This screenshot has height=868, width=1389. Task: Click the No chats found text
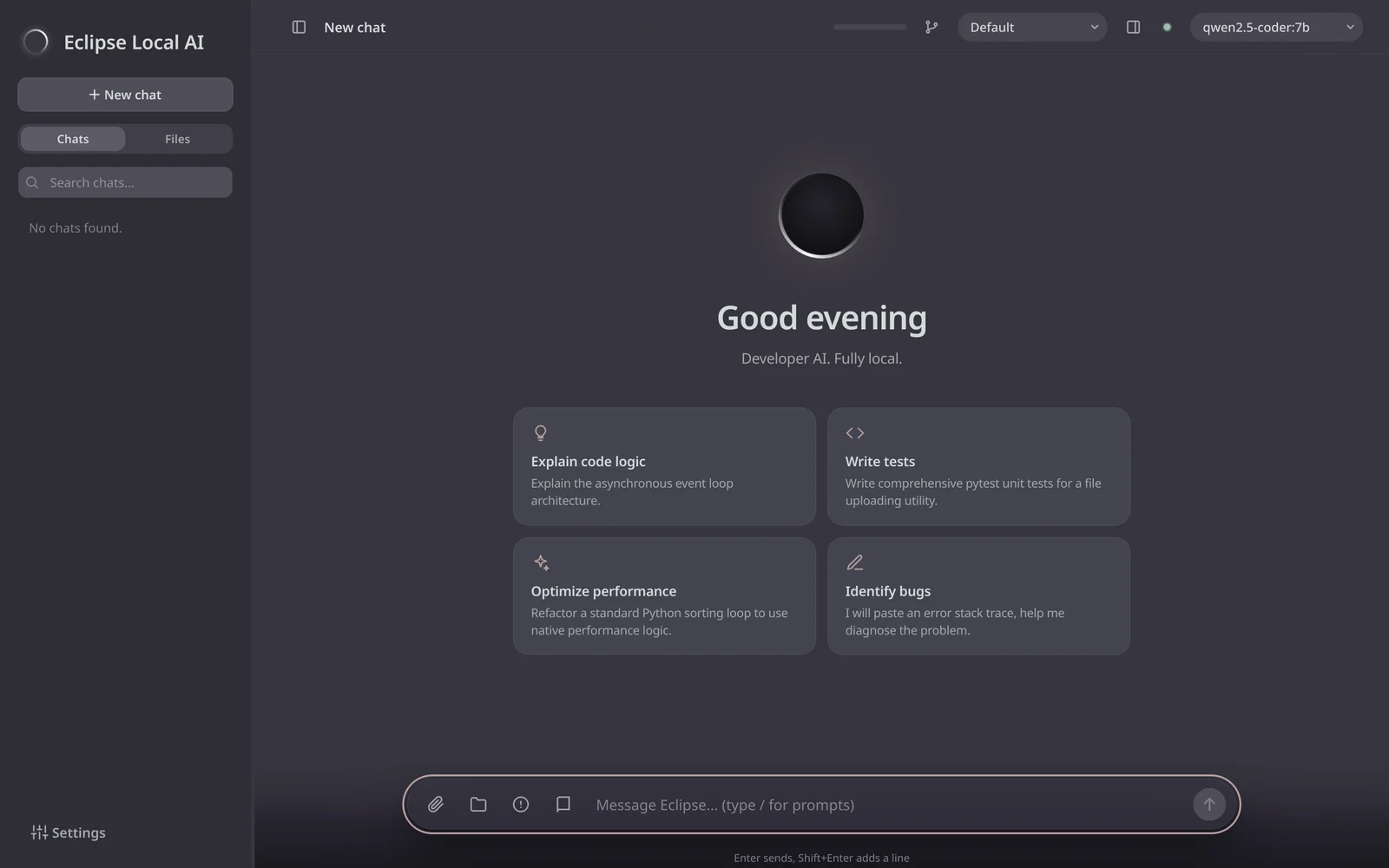(76, 228)
